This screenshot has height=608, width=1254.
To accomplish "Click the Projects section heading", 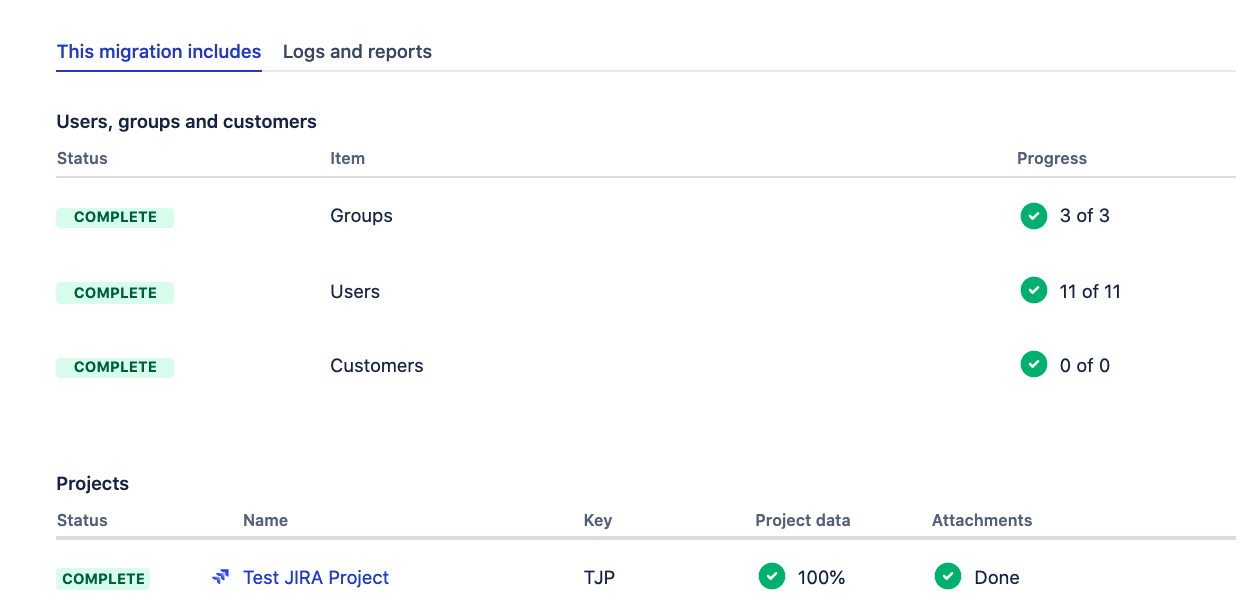I will [93, 484].
